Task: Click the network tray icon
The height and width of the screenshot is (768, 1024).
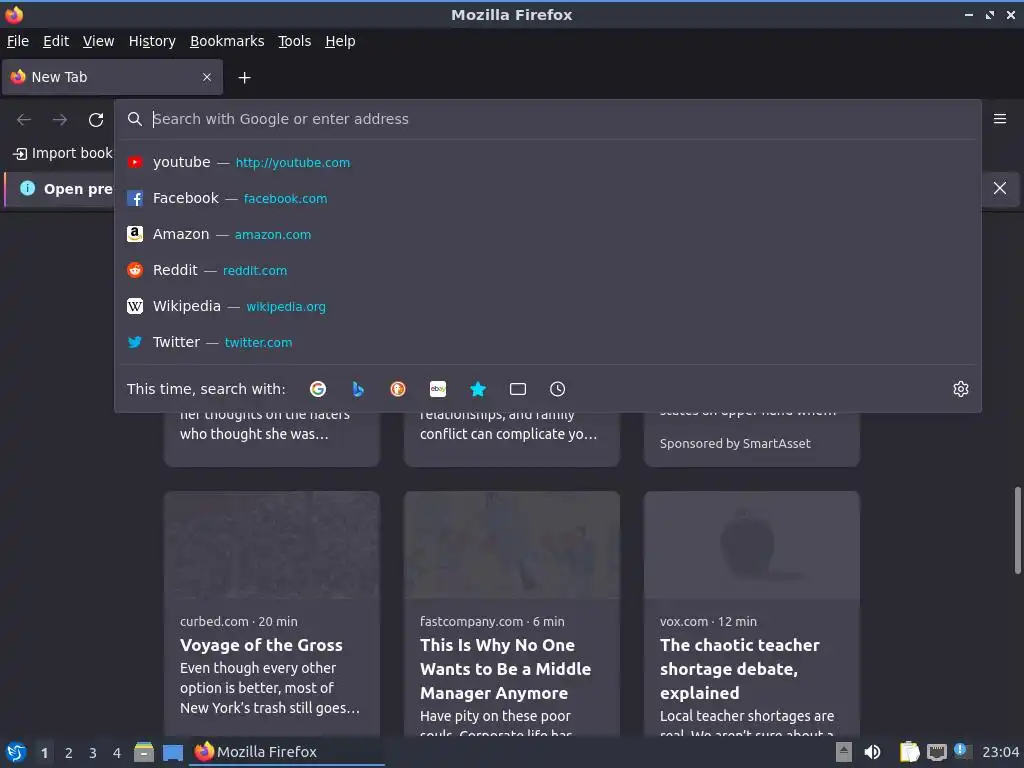Action: pyautogui.click(x=936, y=752)
